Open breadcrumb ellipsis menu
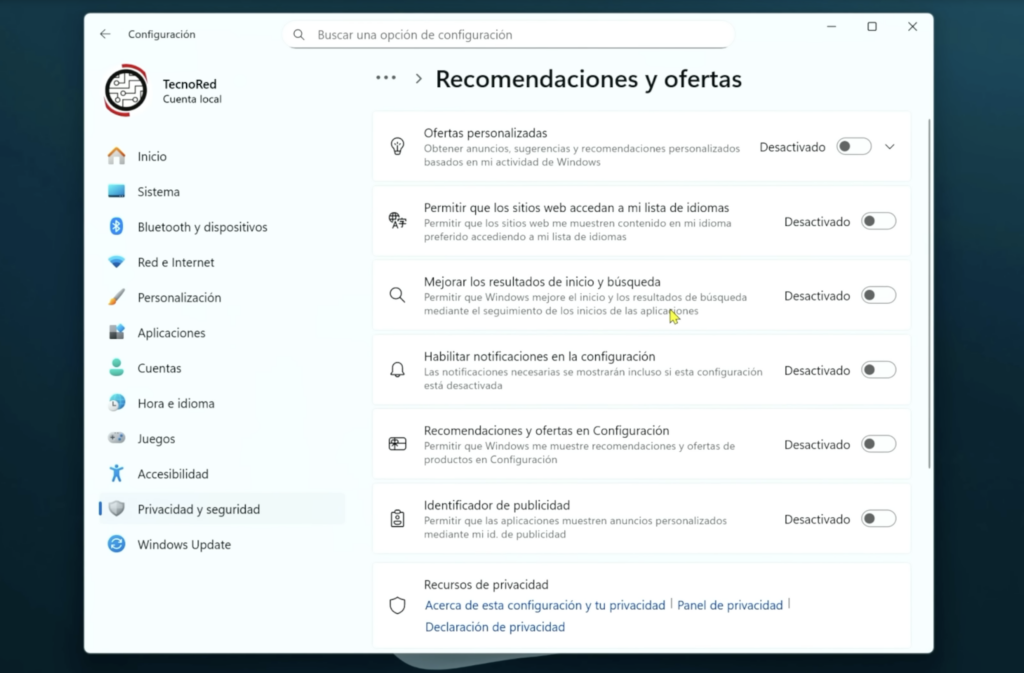The height and width of the screenshot is (673, 1024). [x=386, y=78]
